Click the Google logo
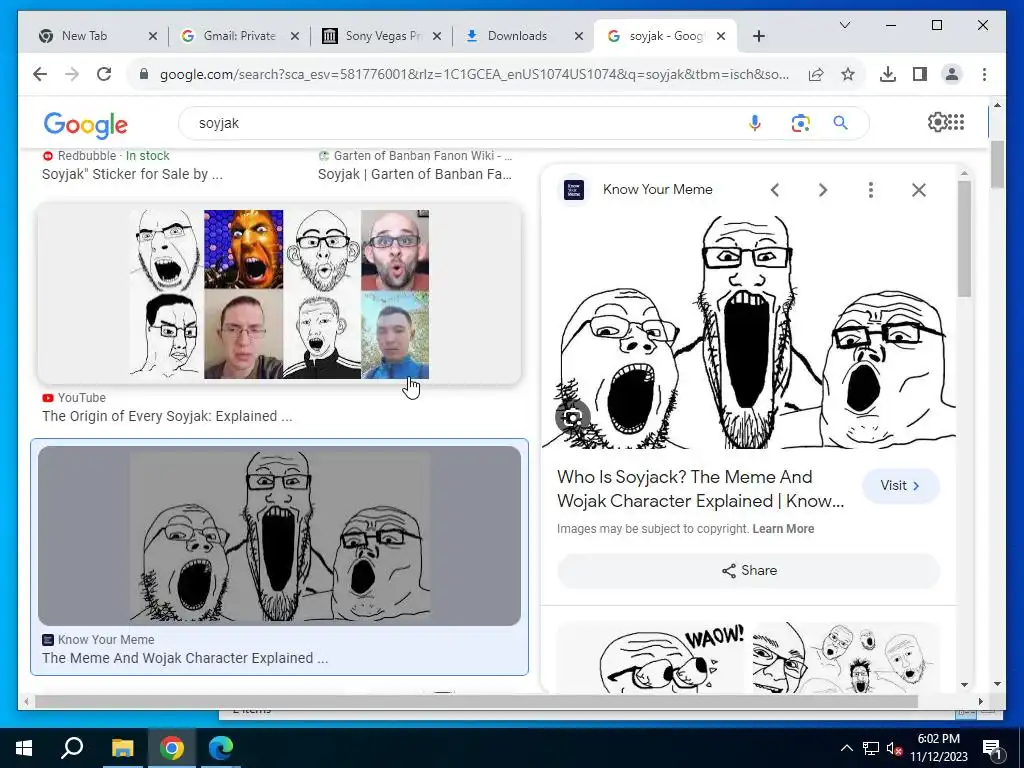Screen dimensions: 1024x768 tap(86, 124)
